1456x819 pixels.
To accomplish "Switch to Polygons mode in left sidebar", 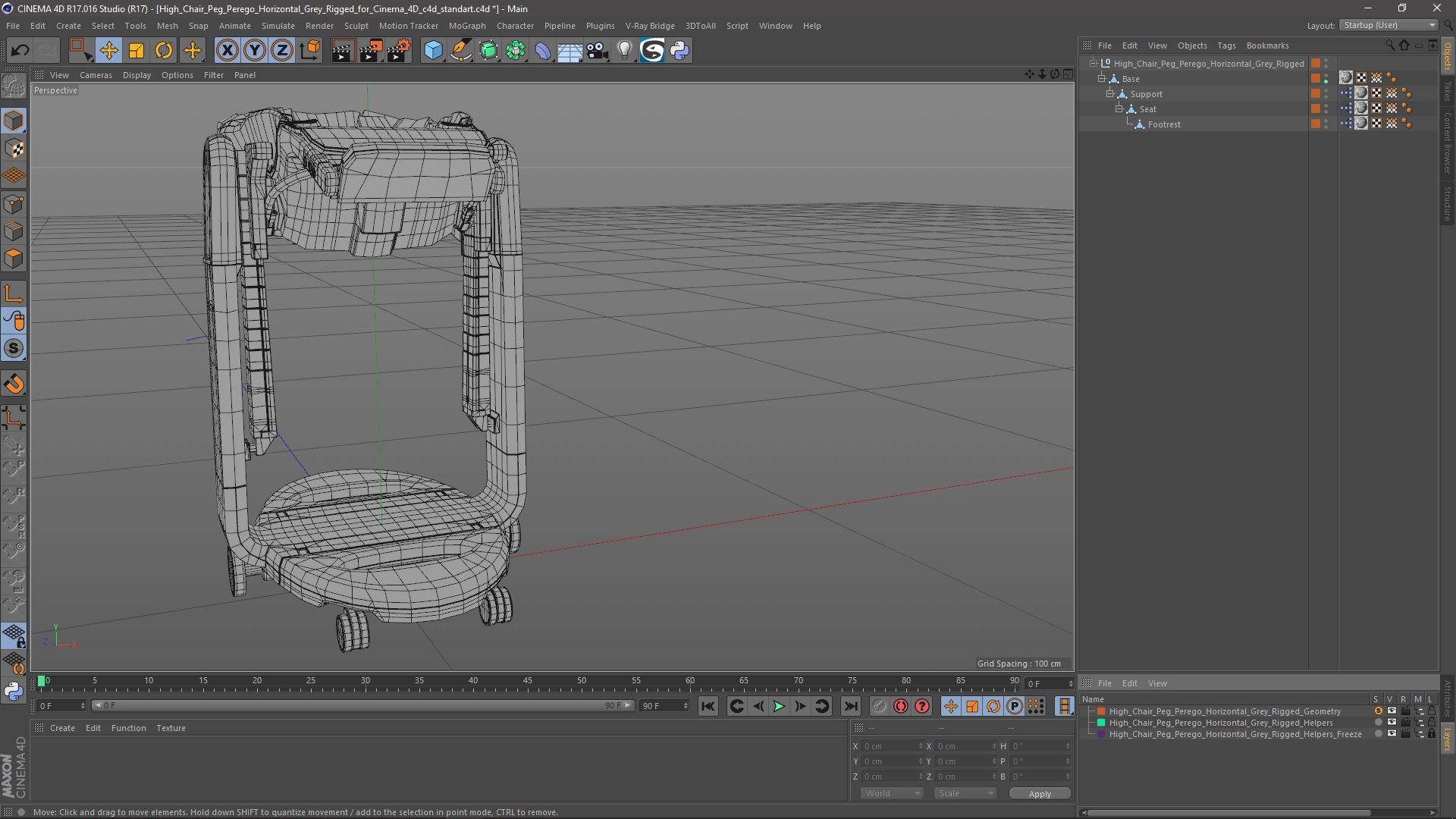I will pyautogui.click(x=14, y=259).
